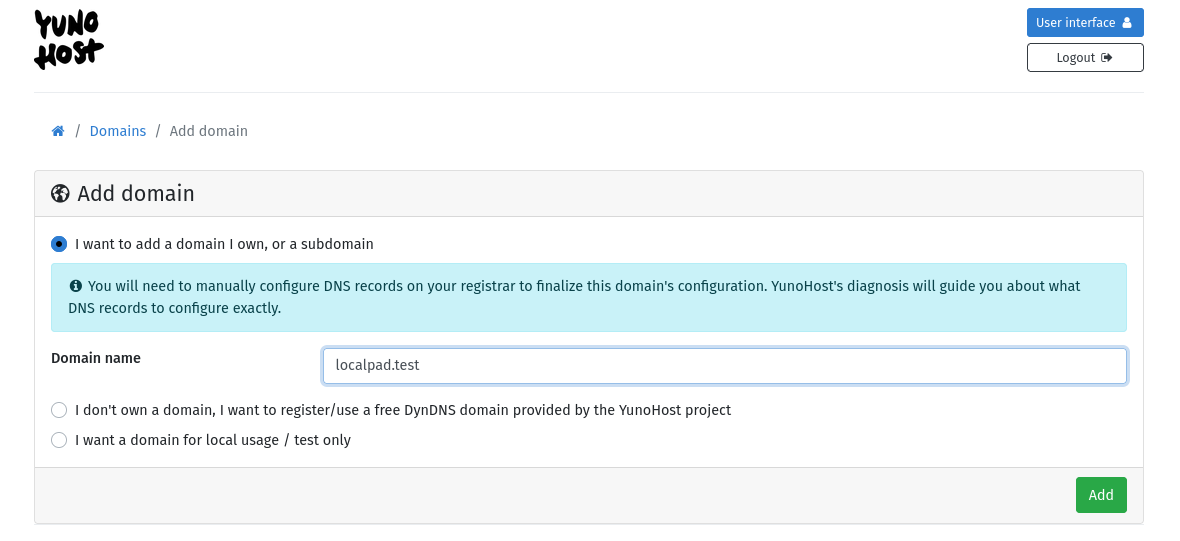Go to the Domains breadcrumb link
Screen dimensions: 1180x541
(x=117, y=131)
